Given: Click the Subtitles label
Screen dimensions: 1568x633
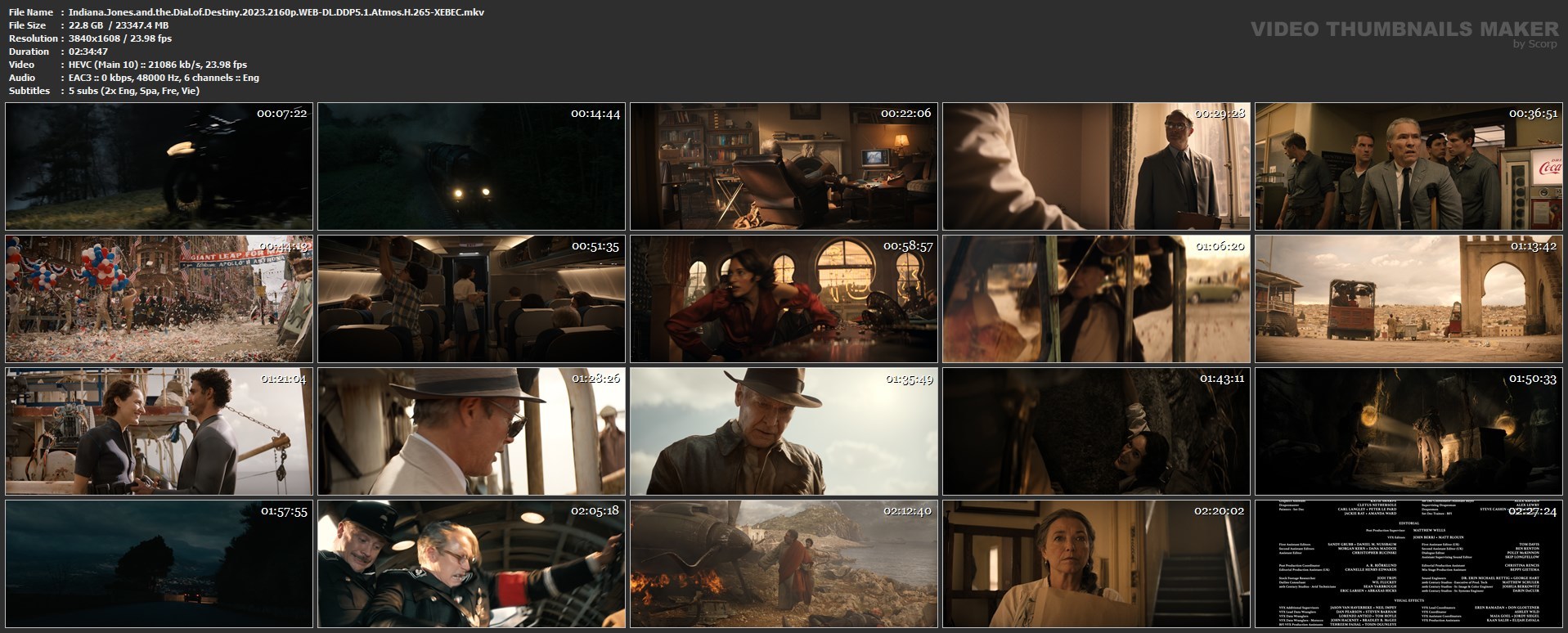Looking at the screenshot, I should 29,91.
